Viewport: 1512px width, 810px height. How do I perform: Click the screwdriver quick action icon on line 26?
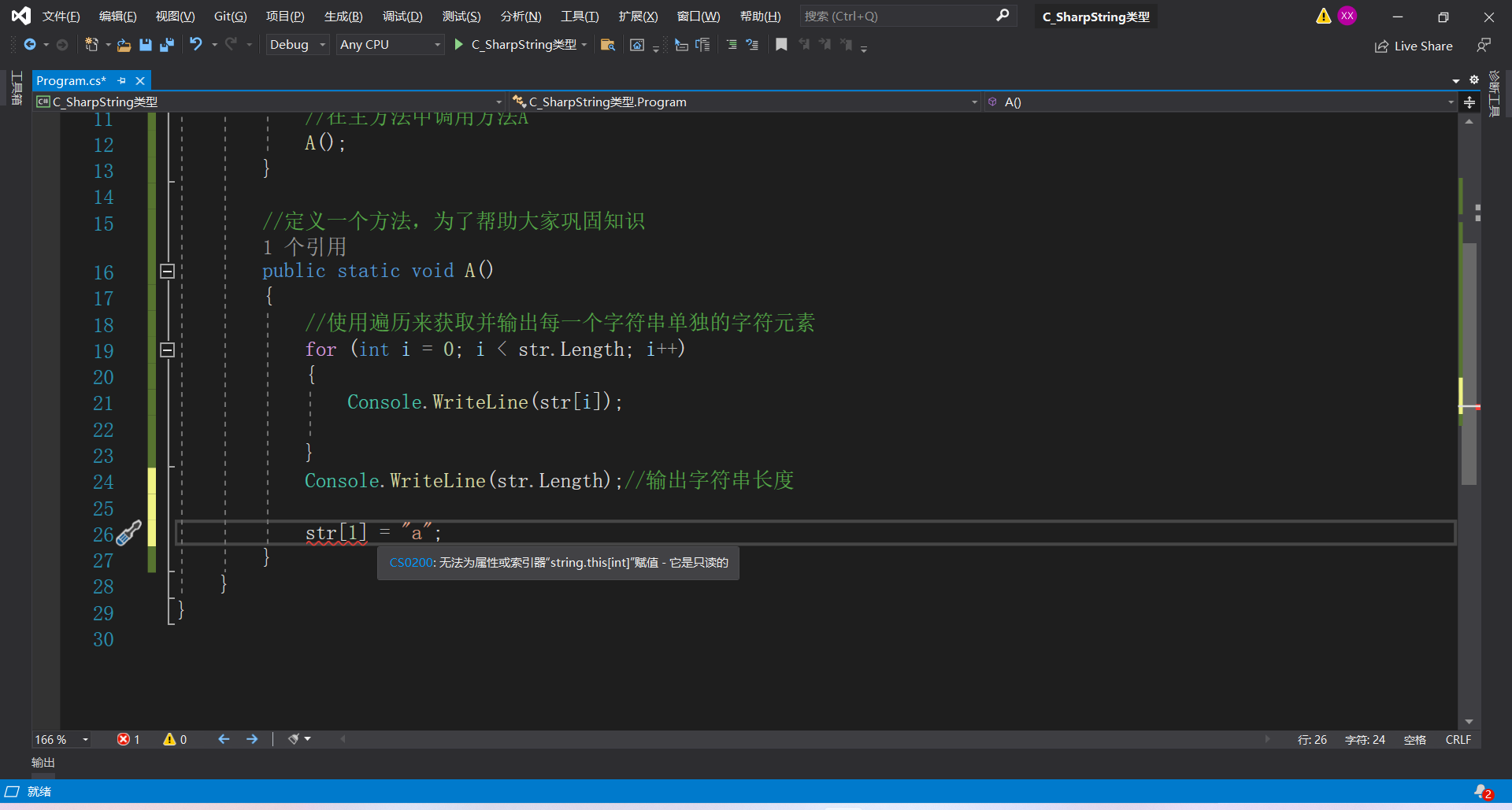(128, 534)
